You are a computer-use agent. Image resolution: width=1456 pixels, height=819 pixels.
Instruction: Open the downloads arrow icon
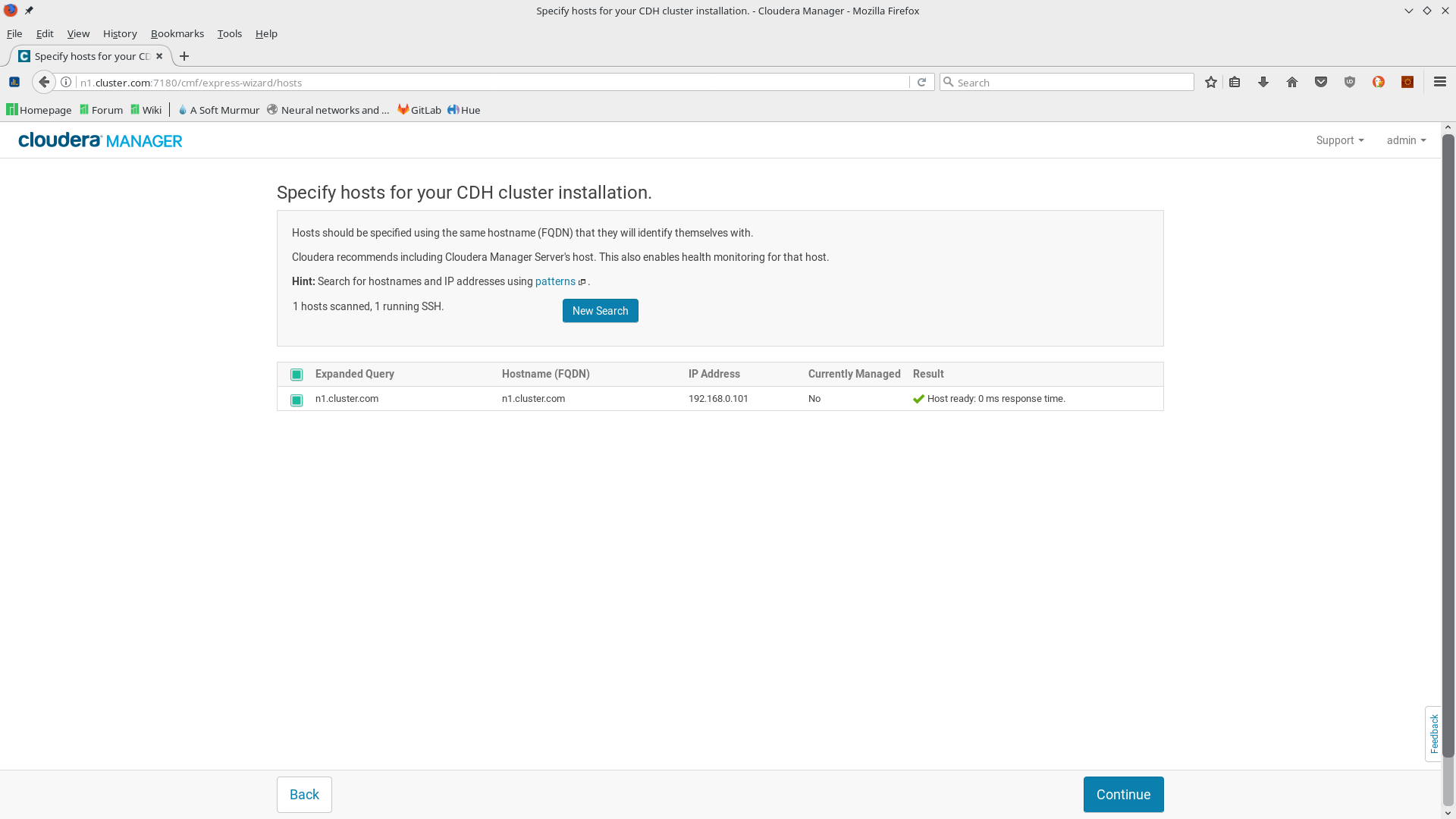point(1263,82)
